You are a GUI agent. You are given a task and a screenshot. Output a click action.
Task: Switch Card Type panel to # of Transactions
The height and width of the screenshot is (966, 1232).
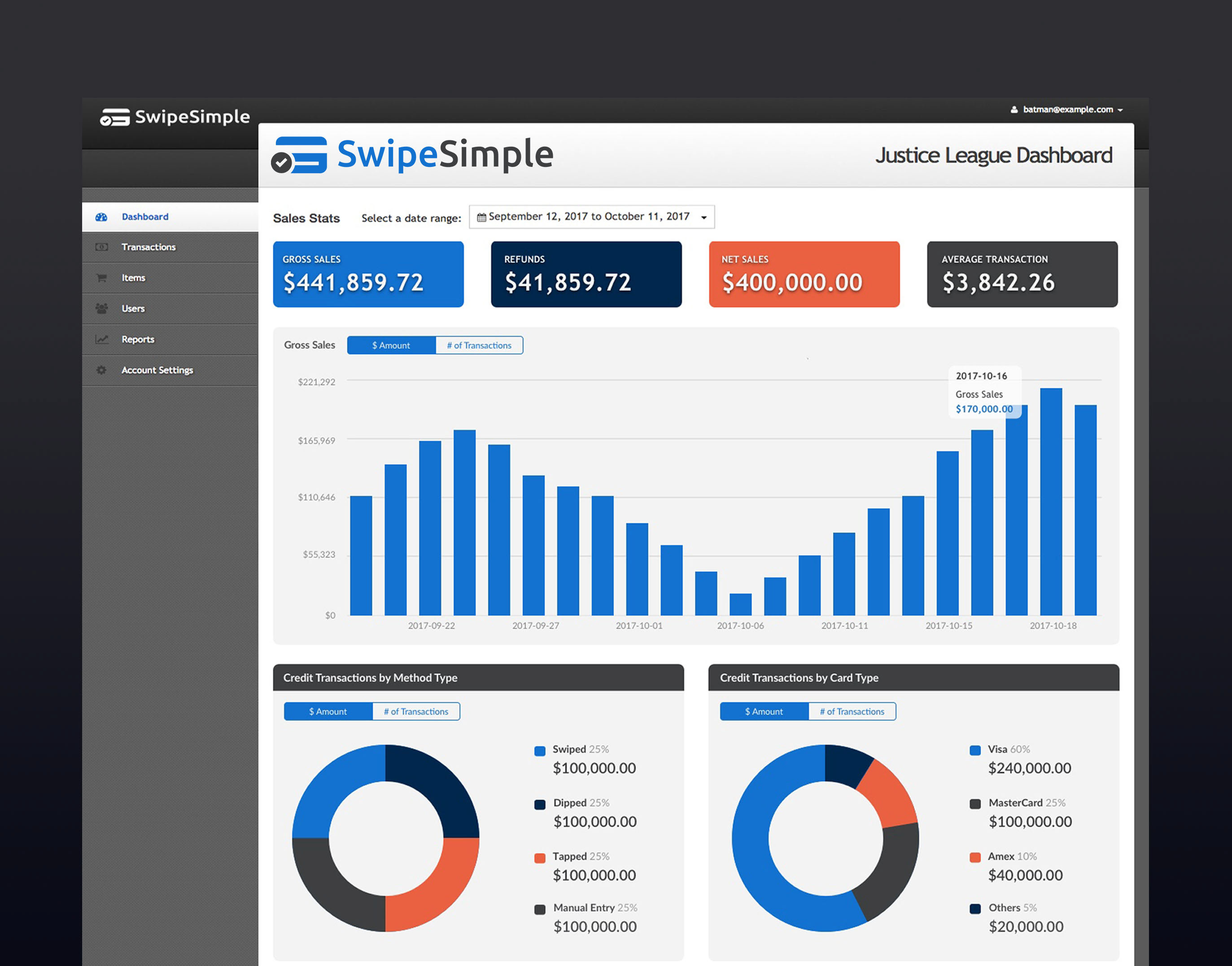852,712
